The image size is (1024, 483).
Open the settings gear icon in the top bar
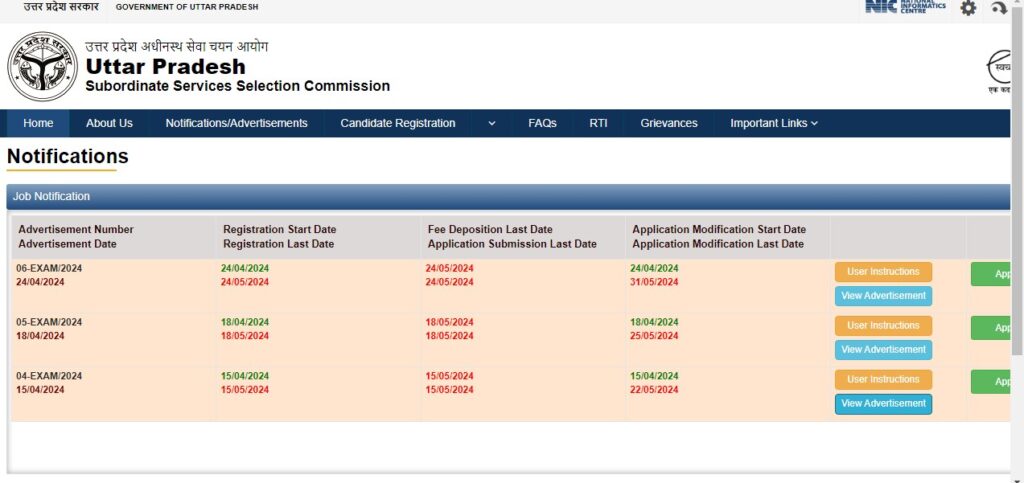[x=968, y=8]
